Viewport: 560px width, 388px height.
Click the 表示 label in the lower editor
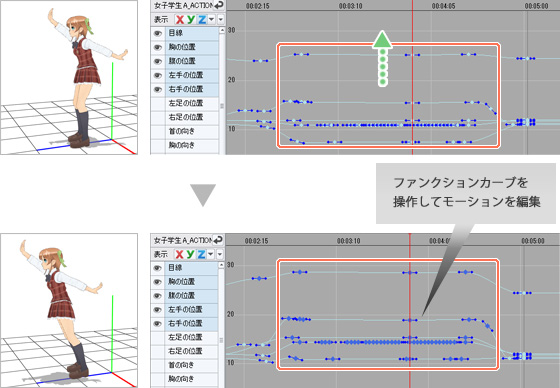[161, 254]
